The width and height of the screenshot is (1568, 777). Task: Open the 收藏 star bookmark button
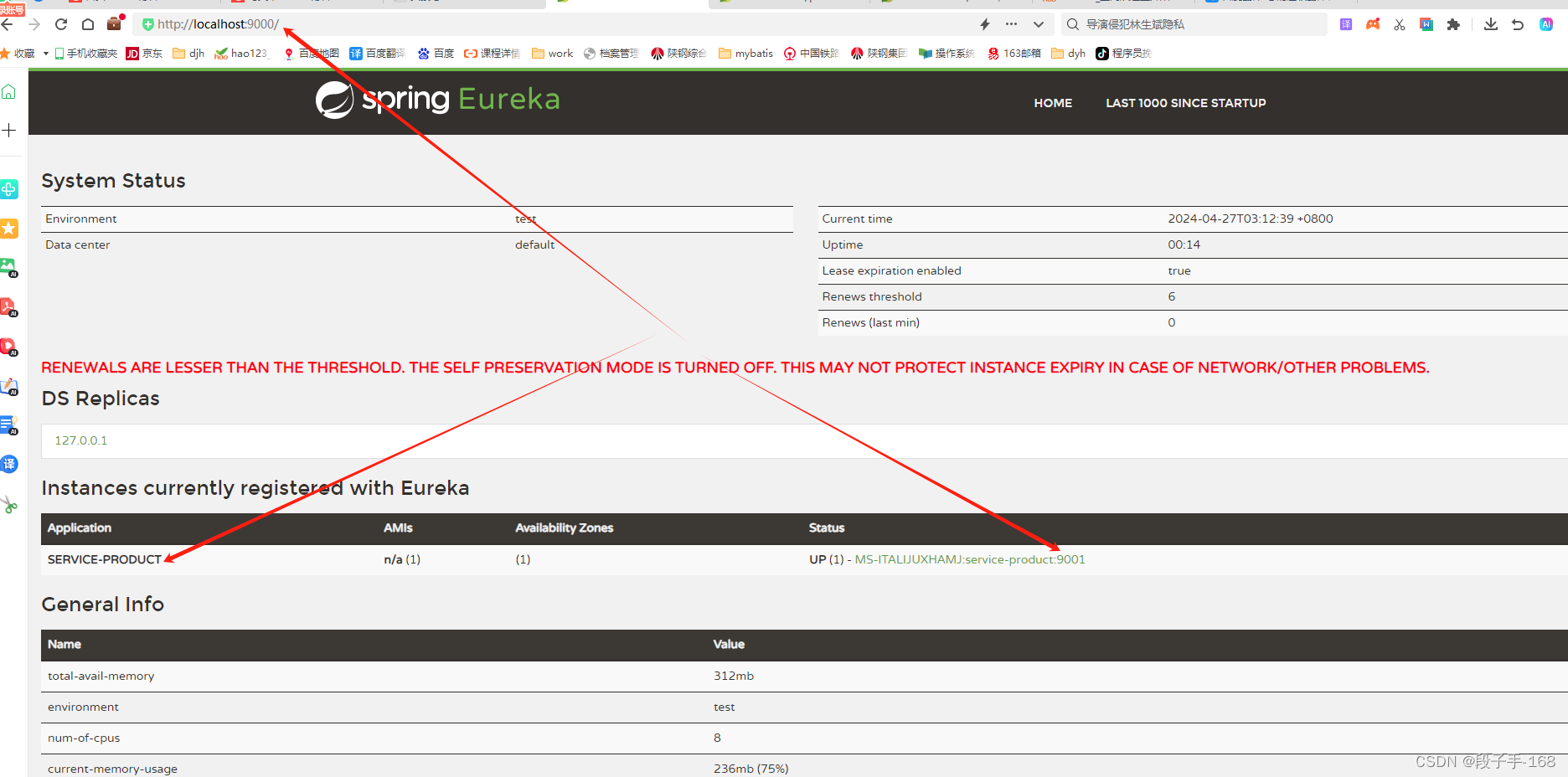18,54
